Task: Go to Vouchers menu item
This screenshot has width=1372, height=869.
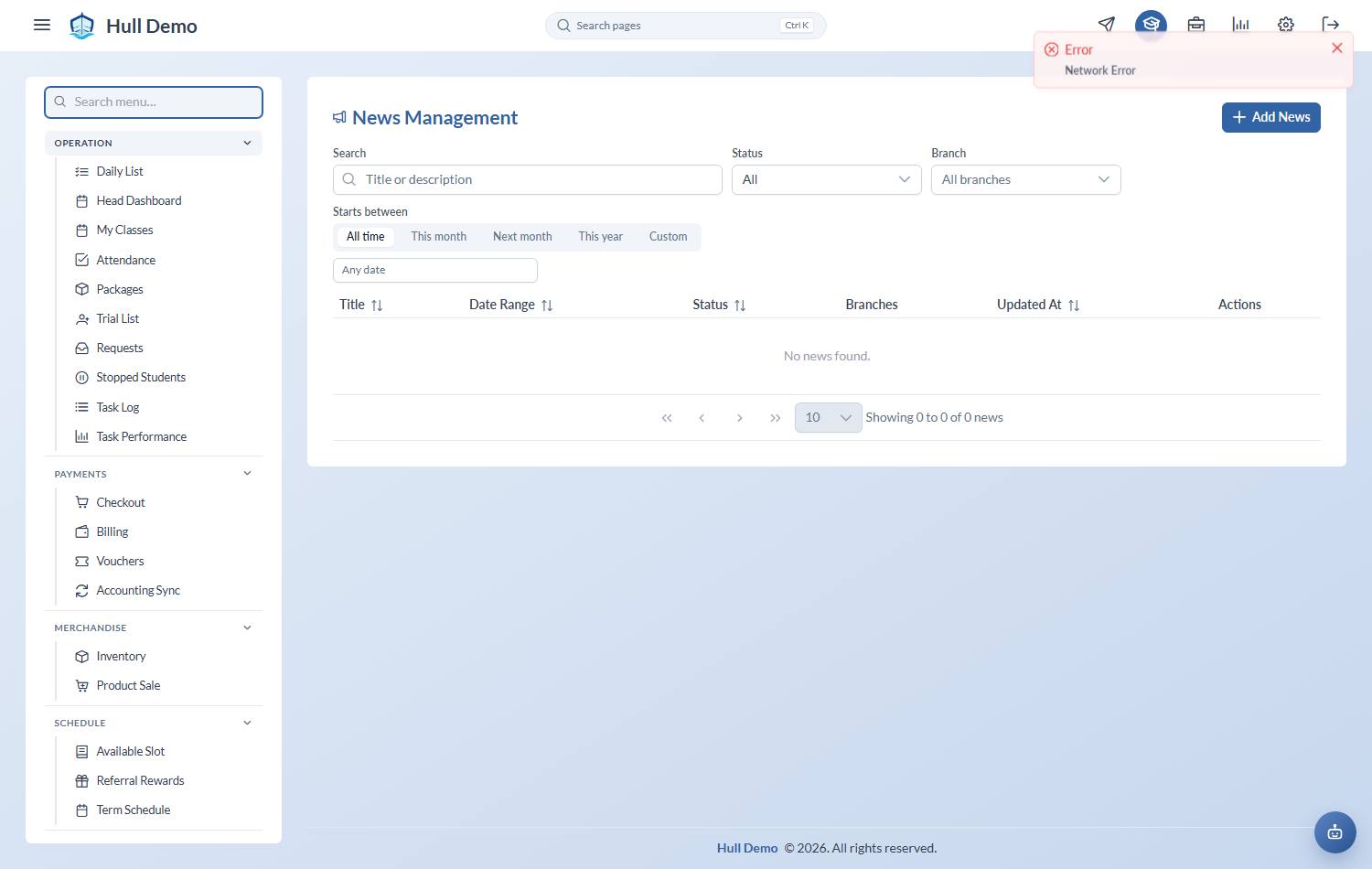Action: [120, 562]
